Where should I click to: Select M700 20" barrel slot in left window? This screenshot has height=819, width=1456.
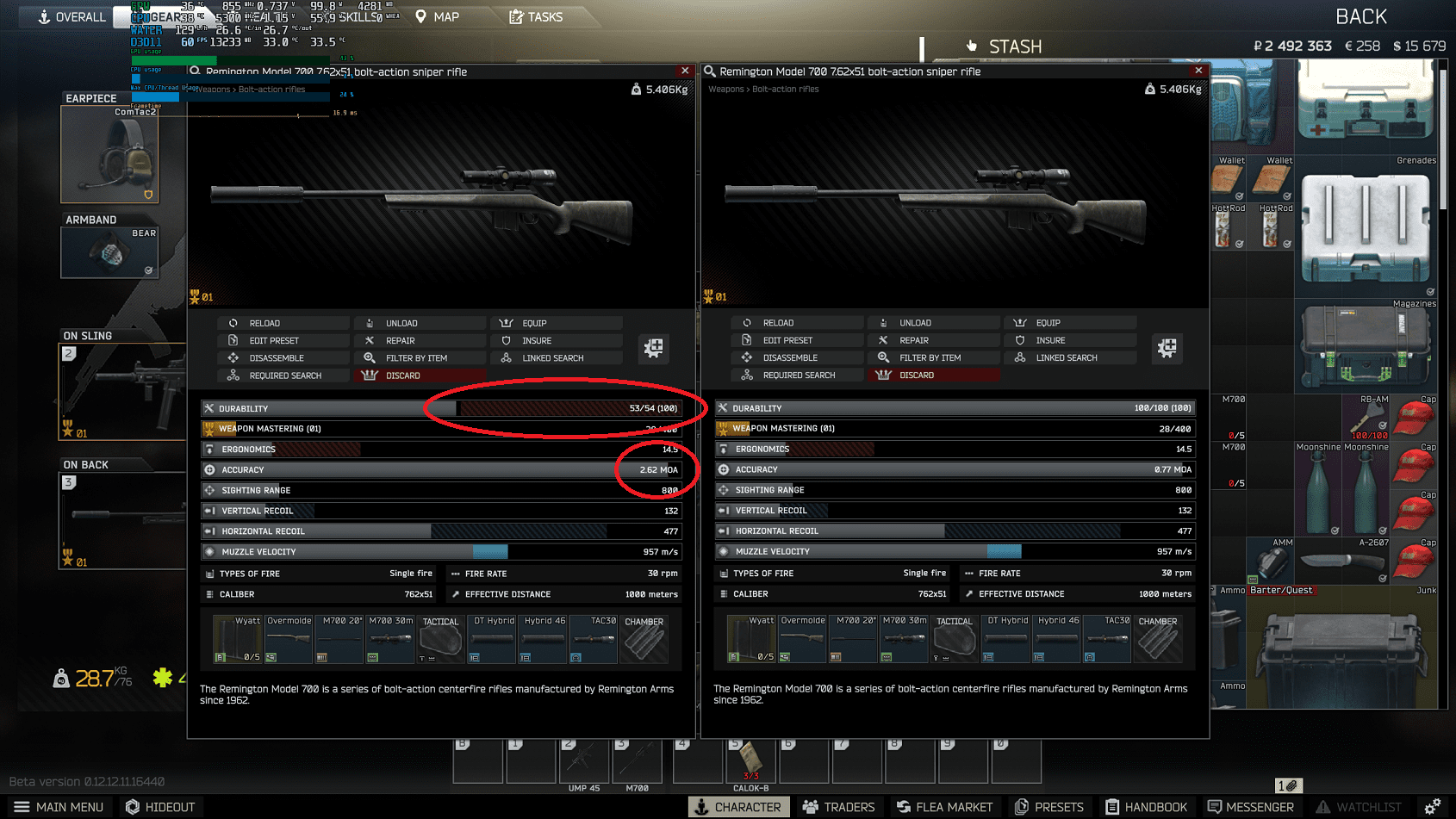339,639
